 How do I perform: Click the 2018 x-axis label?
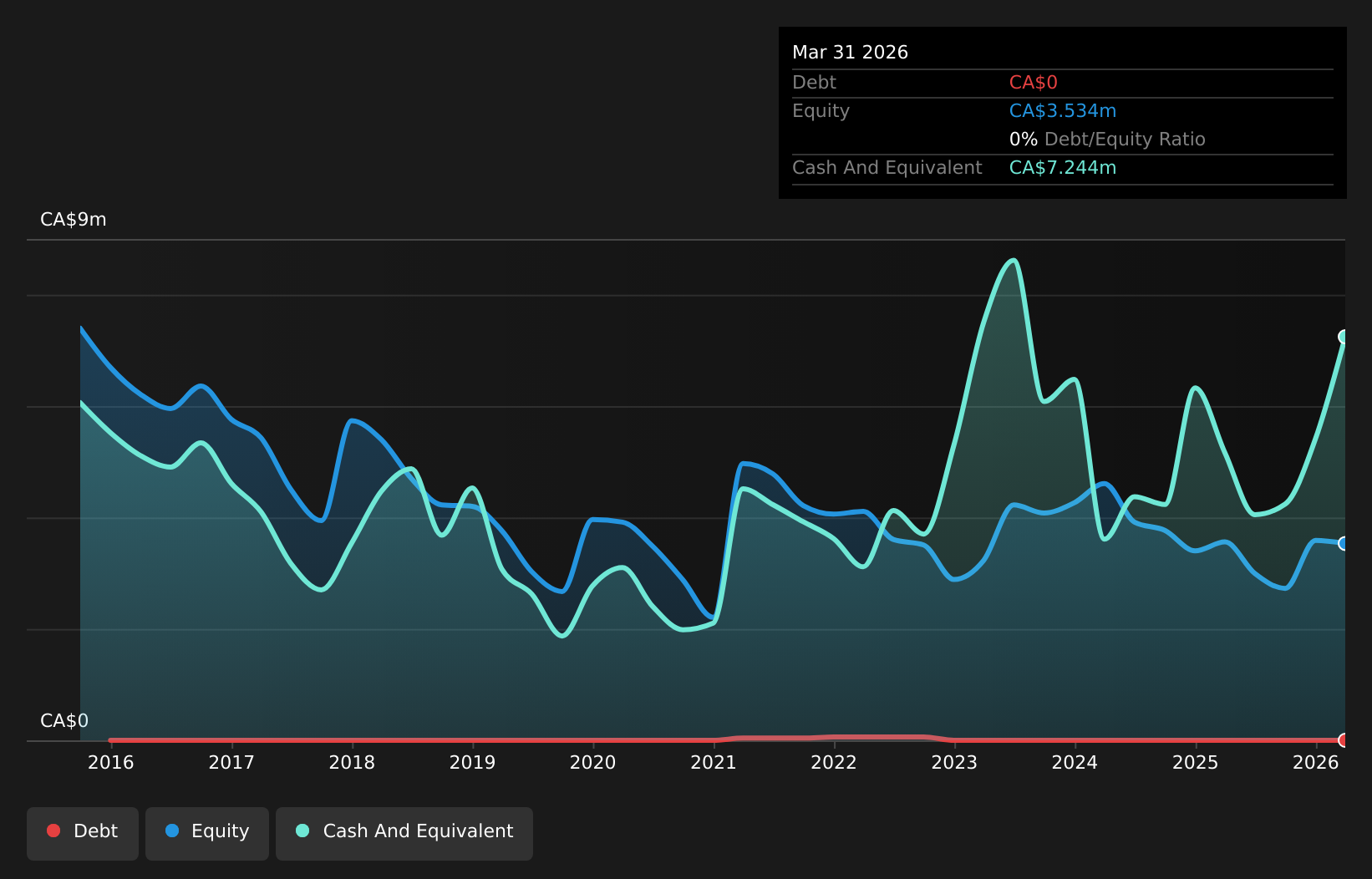coord(352,762)
